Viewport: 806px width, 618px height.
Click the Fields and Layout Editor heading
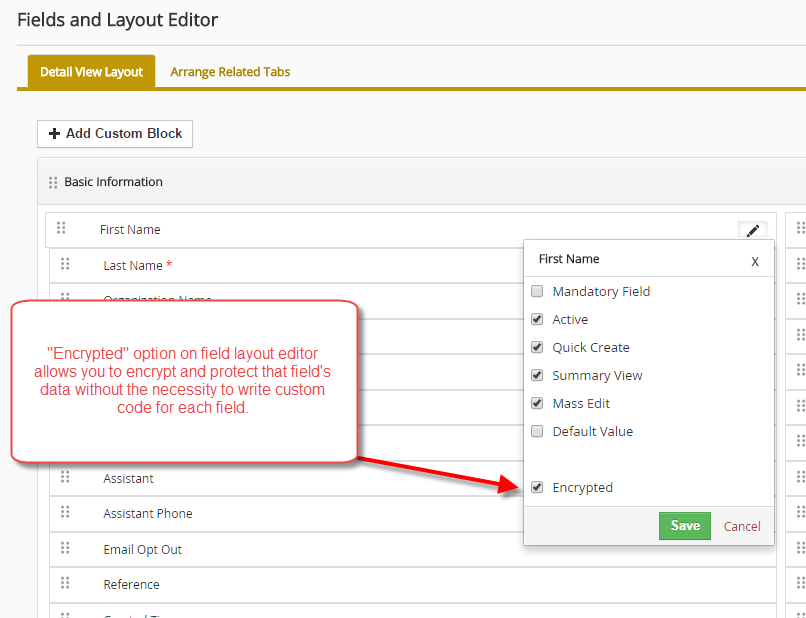tap(118, 20)
